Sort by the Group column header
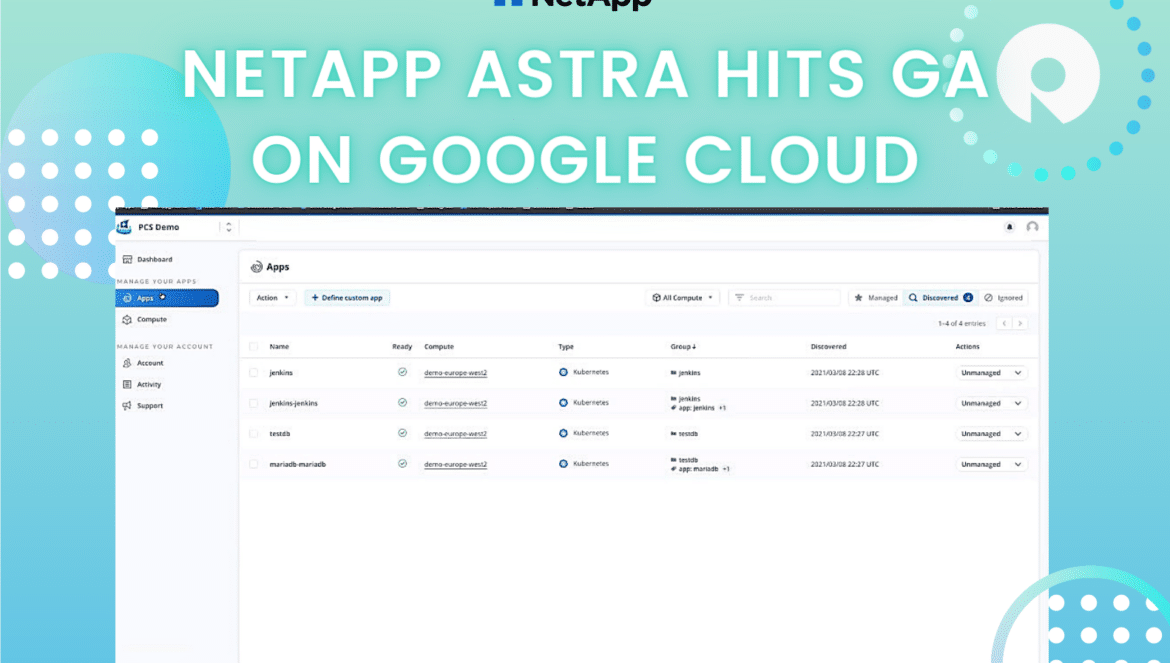Screen dimensions: 1170x663 683,347
